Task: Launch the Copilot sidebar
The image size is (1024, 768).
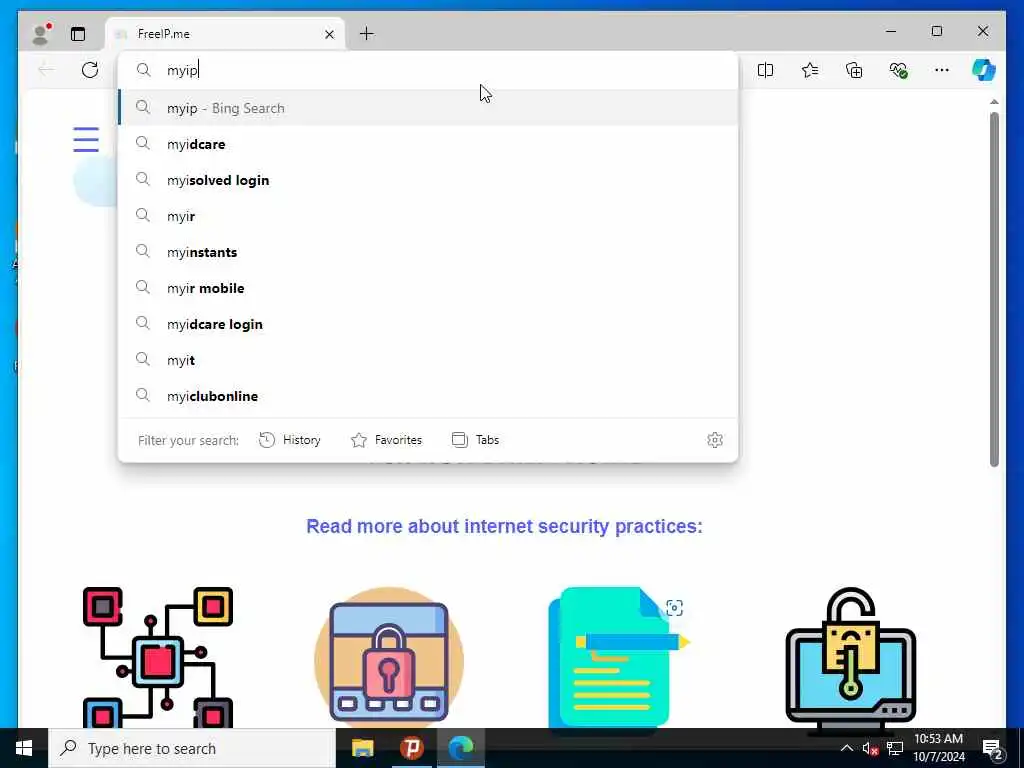Action: 984,70
